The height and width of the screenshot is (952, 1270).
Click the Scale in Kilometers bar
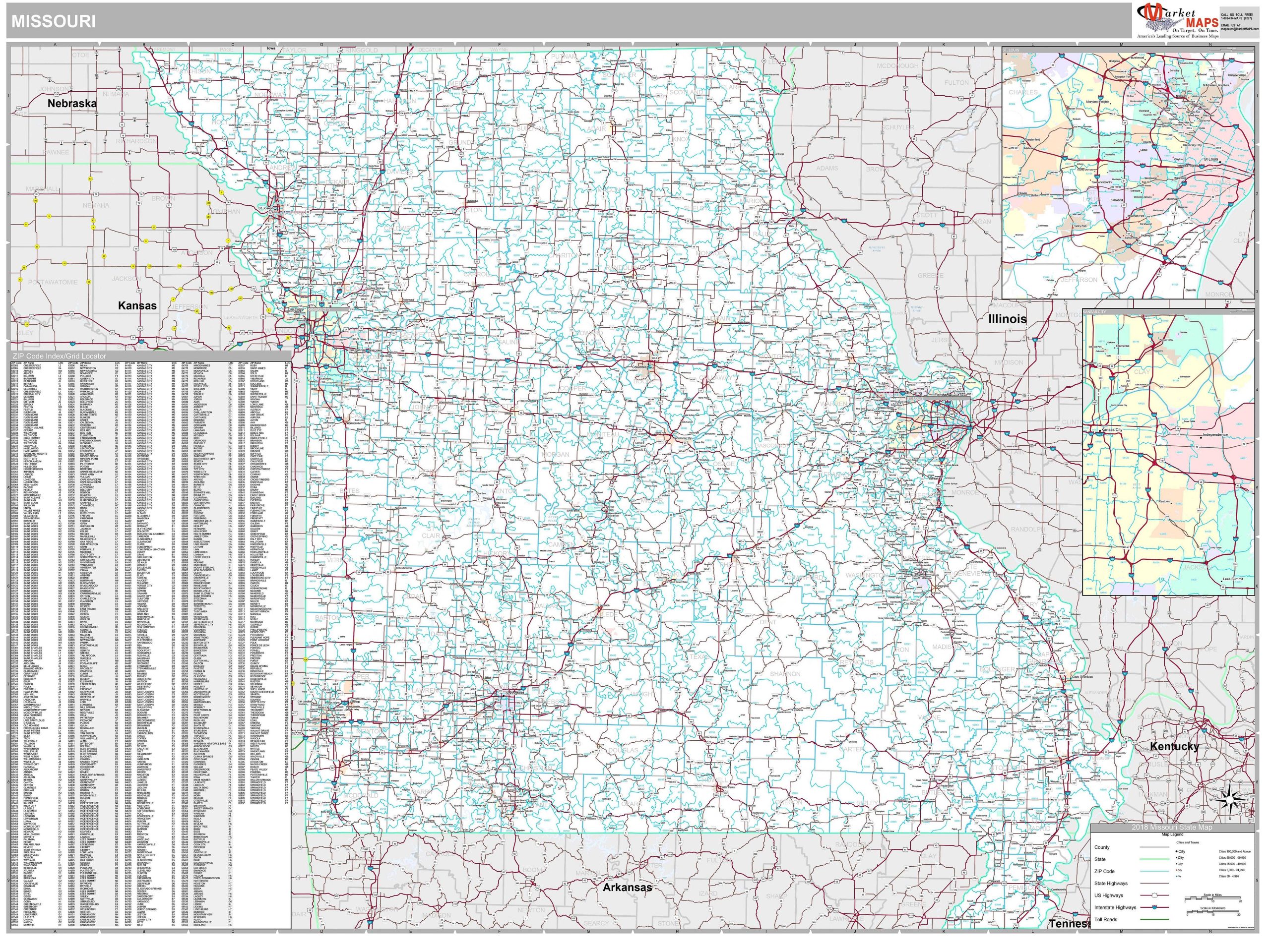coord(1213,912)
